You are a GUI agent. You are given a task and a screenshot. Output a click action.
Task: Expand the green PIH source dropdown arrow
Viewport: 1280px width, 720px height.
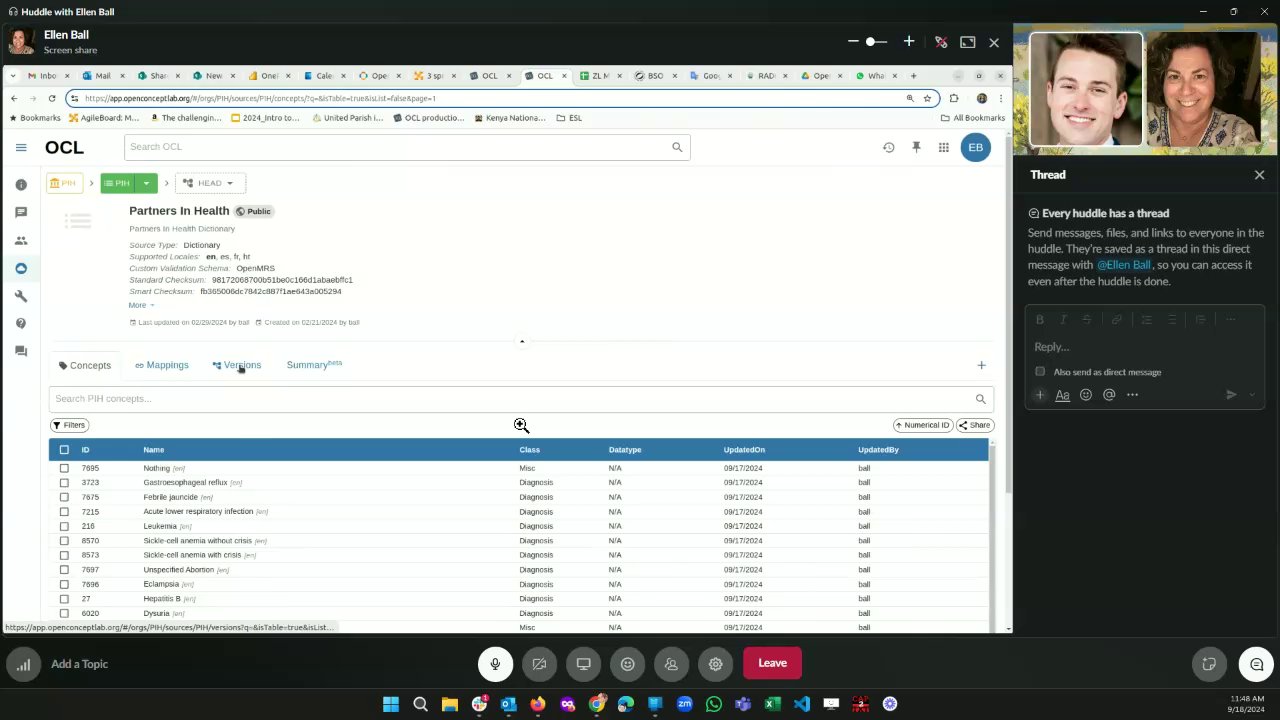pyautogui.click(x=146, y=183)
